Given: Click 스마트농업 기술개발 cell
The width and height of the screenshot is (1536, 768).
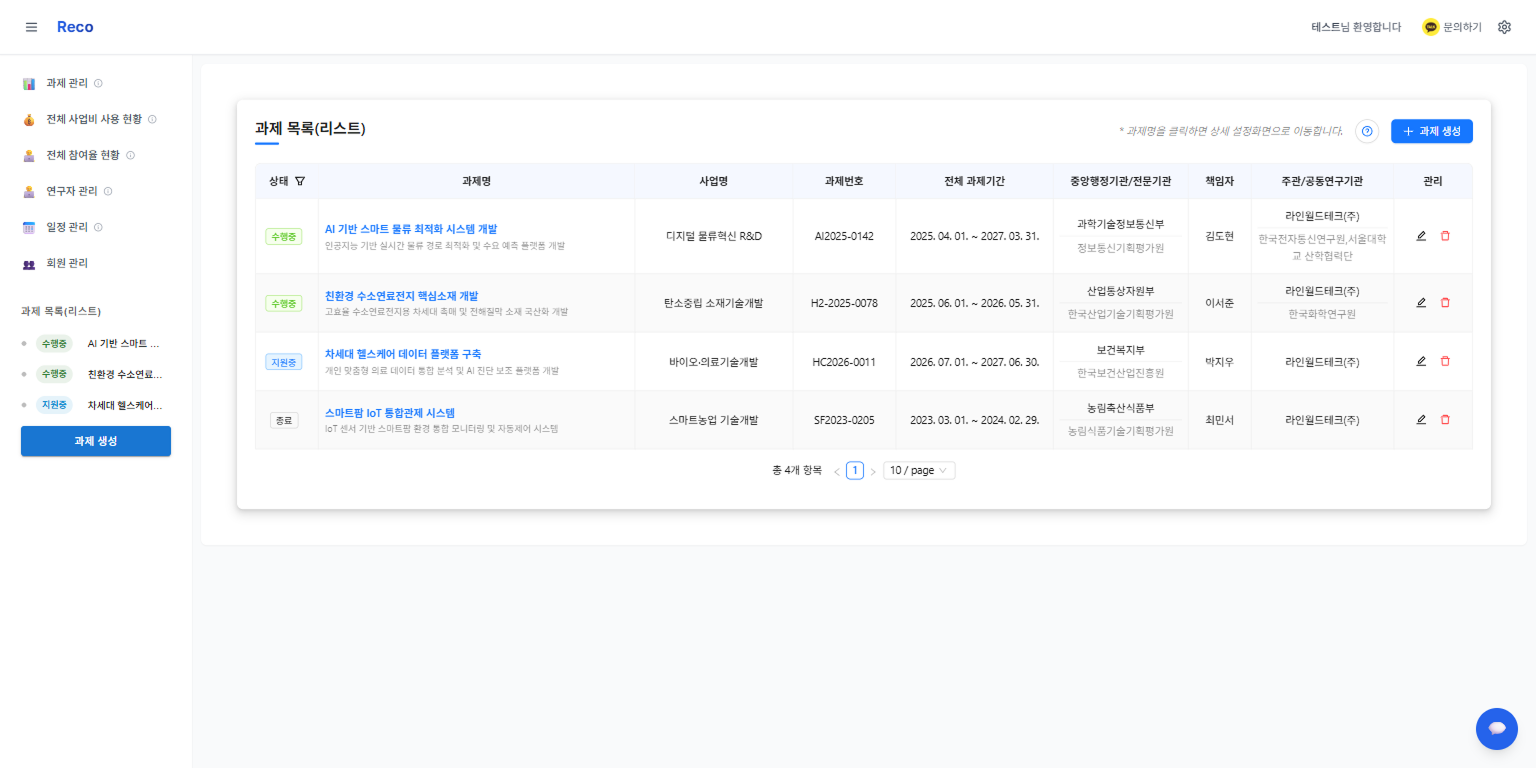Looking at the screenshot, I should [714, 420].
